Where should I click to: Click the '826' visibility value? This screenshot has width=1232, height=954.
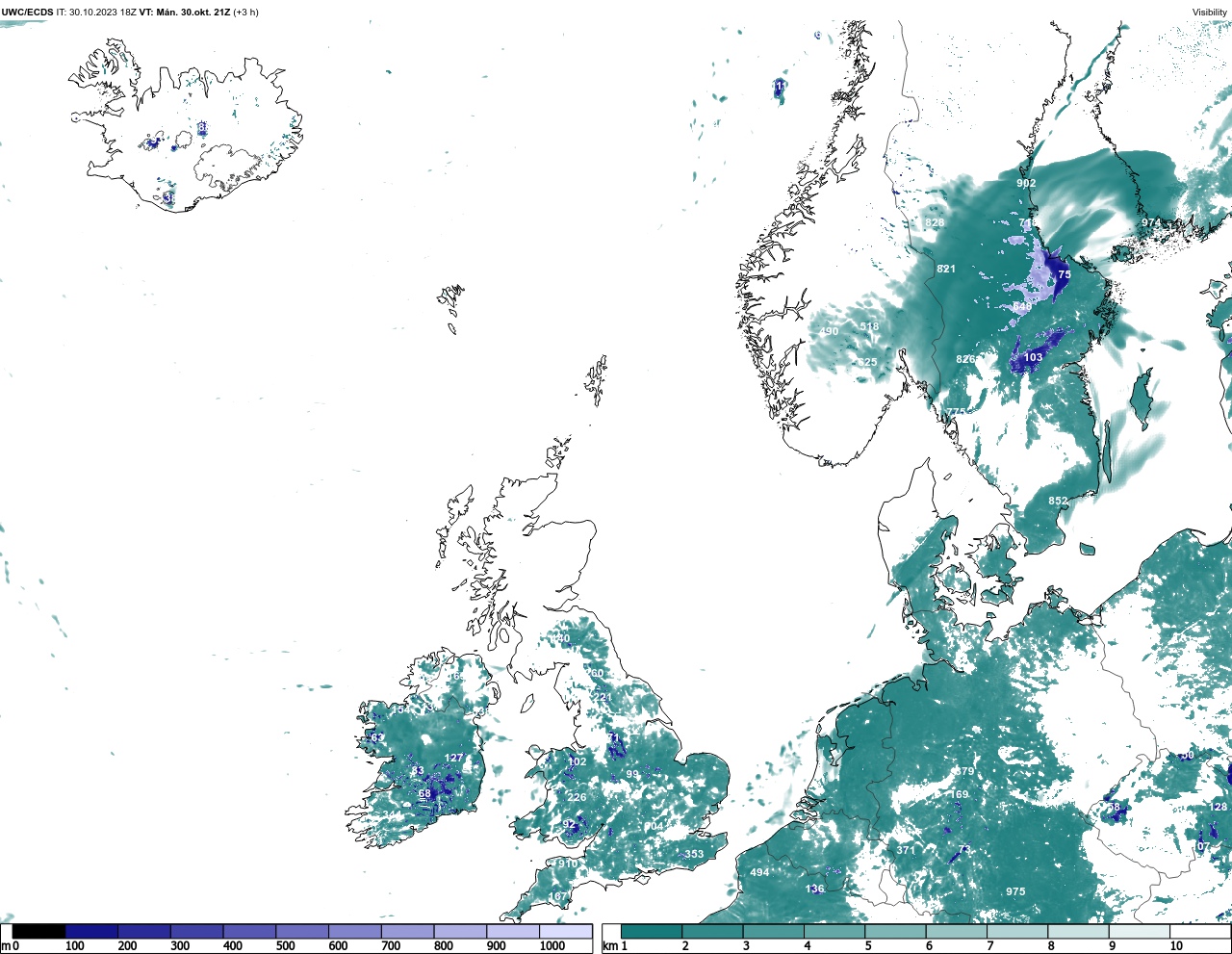click(965, 359)
